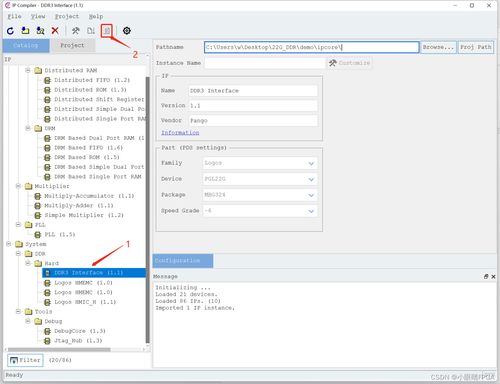The width and height of the screenshot is (500, 384).
Task: Click the chip icon beside Distributed FIFO (1.2)
Action: coord(47,80)
